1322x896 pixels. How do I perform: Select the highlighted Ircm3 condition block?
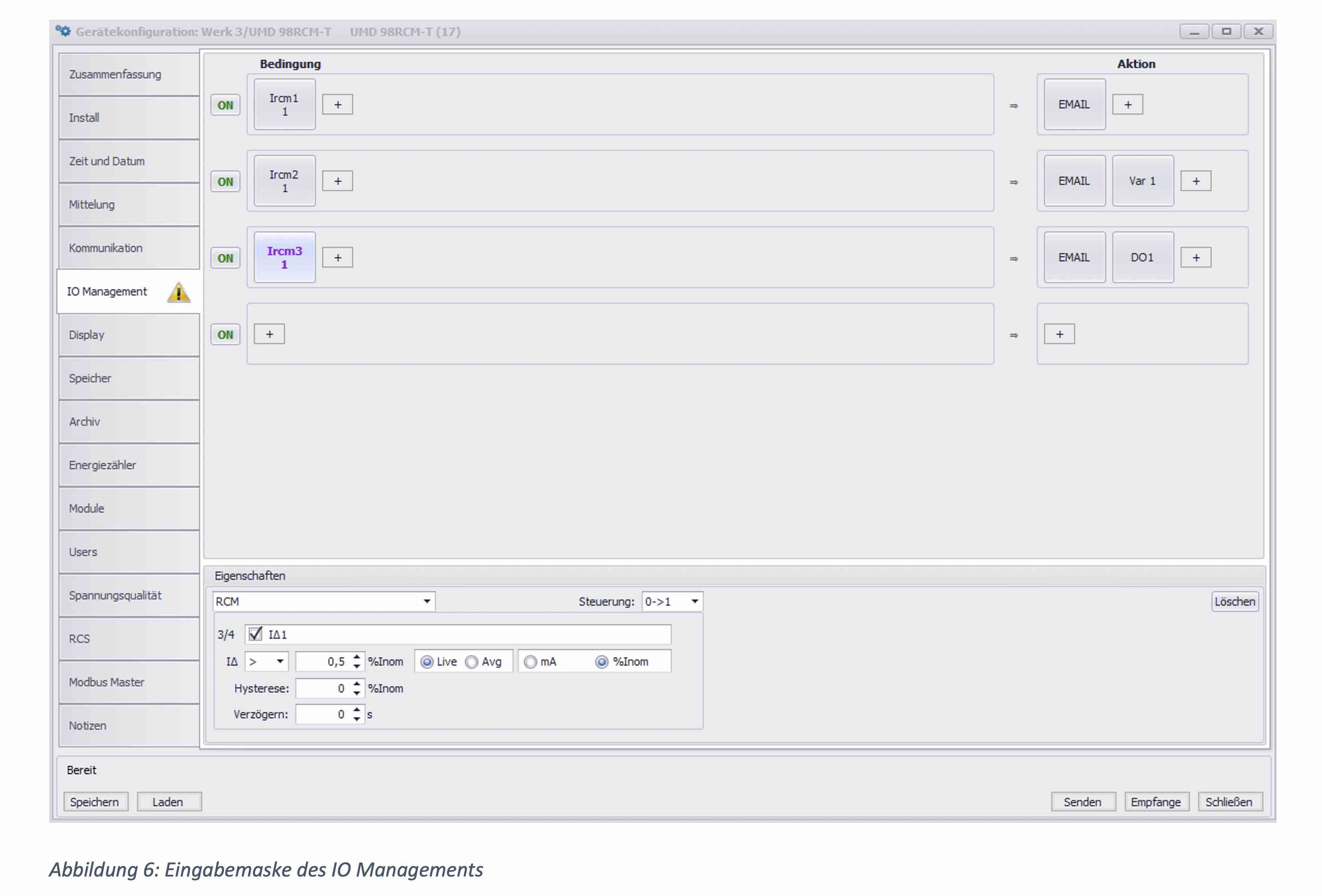click(285, 258)
